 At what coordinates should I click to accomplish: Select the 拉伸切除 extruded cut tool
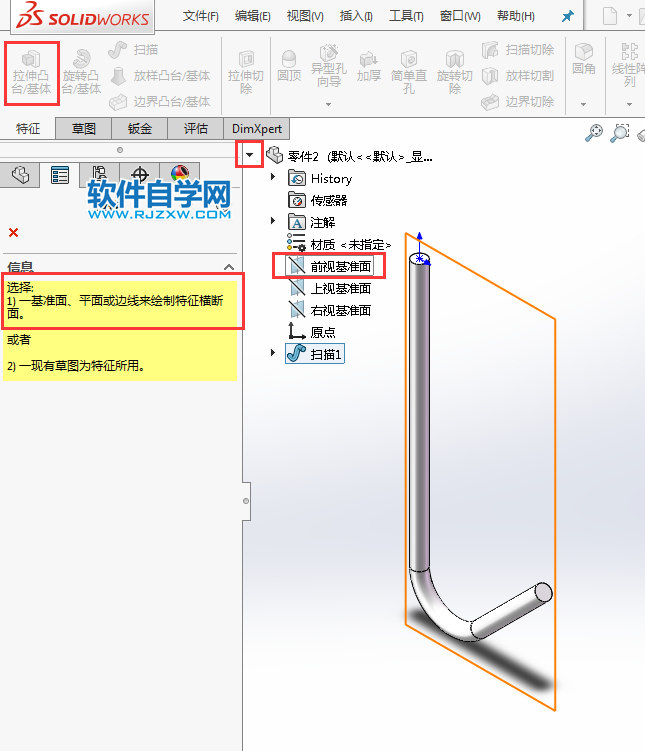point(246,73)
